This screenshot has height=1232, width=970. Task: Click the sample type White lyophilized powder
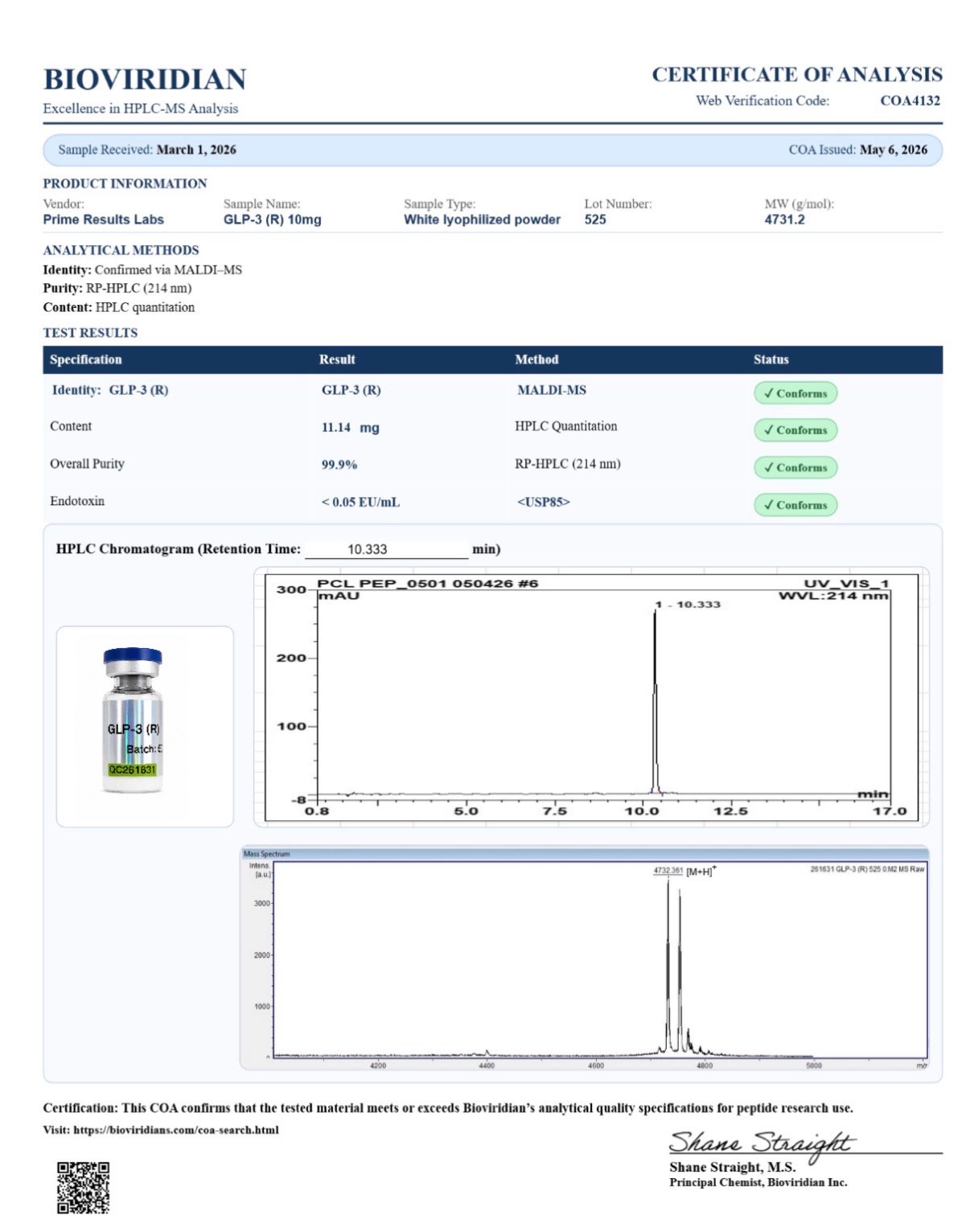tap(482, 220)
